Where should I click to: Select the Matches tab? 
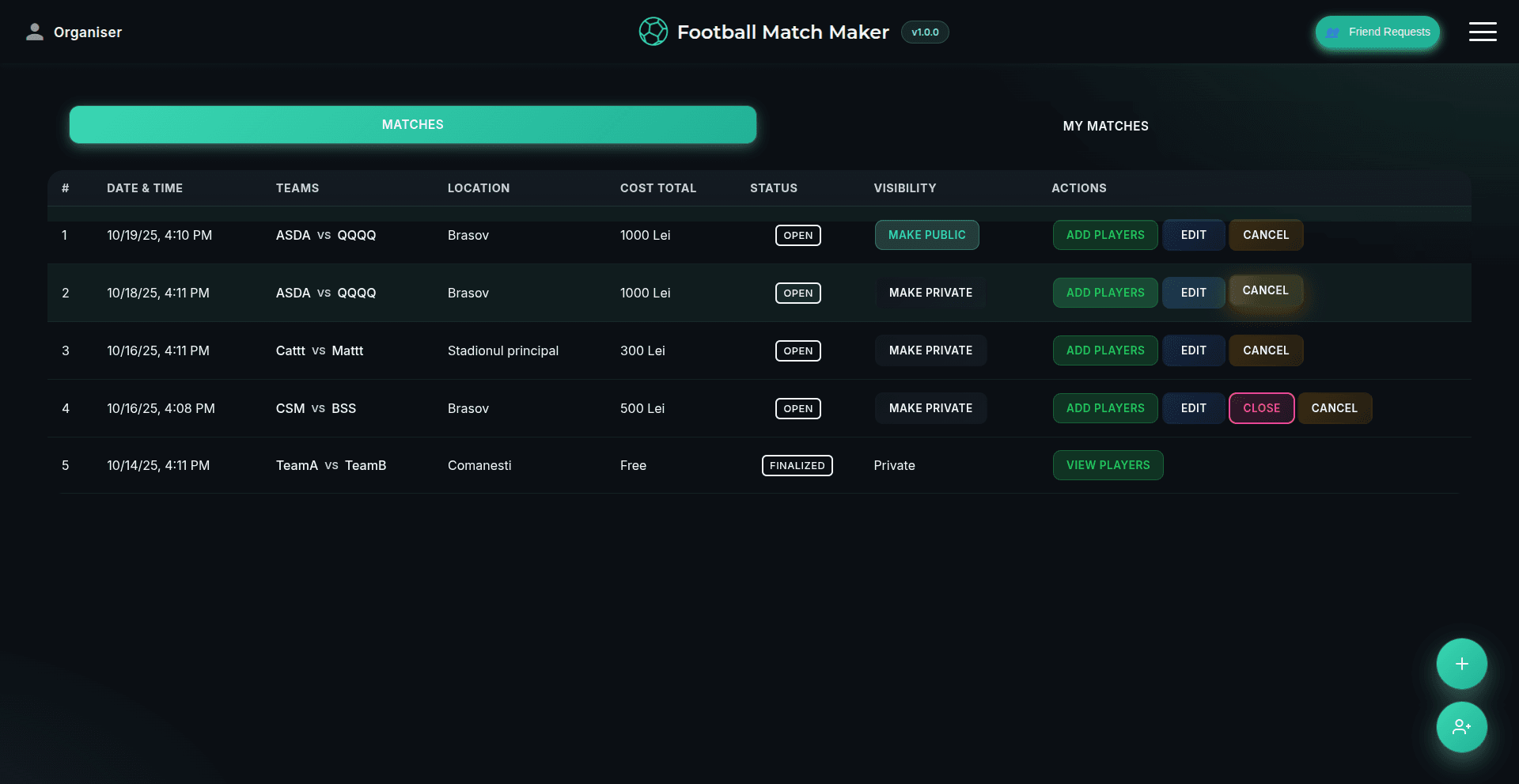(x=412, y=125)
